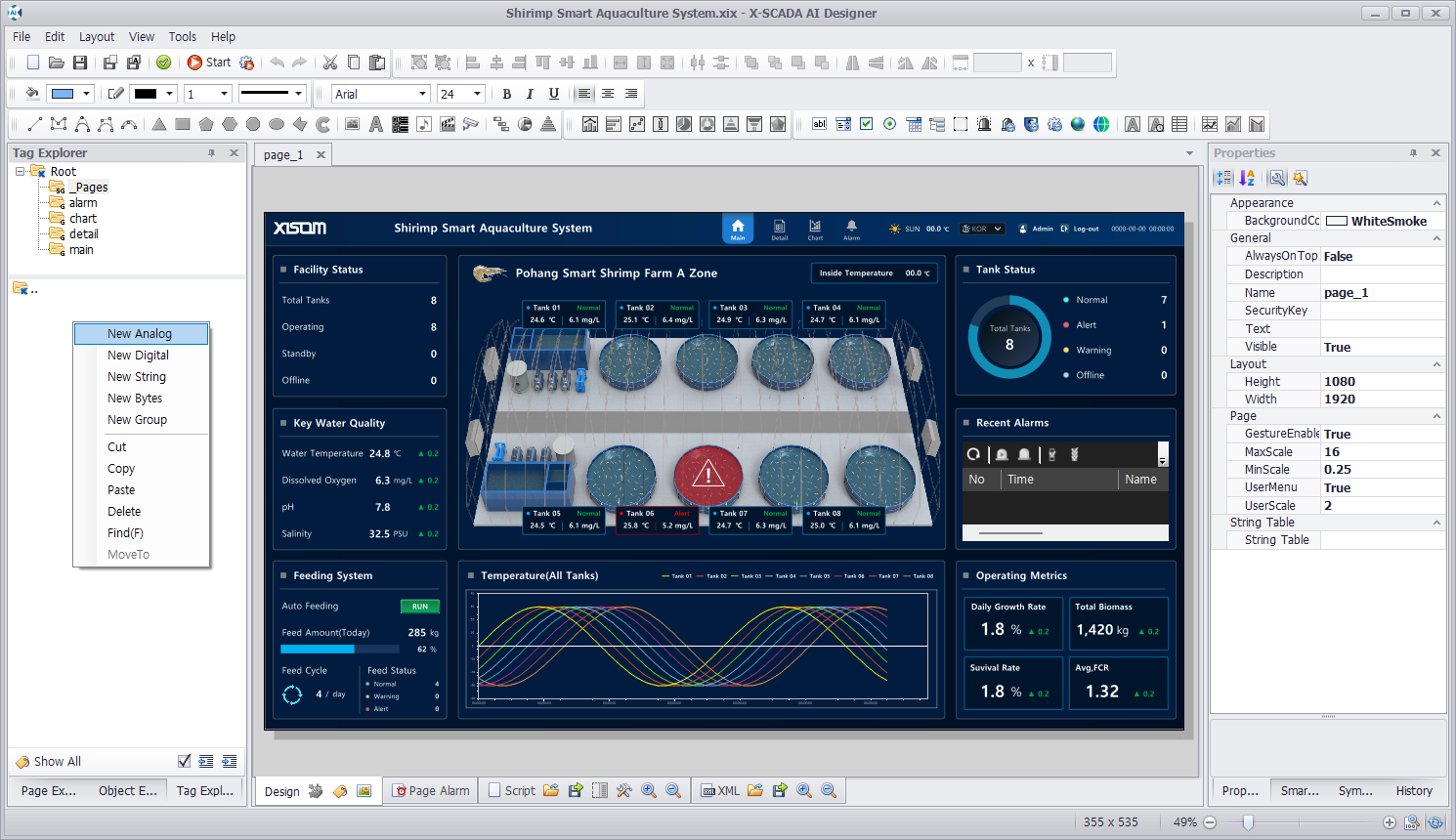The width and height of the screenshot is (1456, 840).
Task: Set text alignment to left
Action: click(x=584, y=94)
